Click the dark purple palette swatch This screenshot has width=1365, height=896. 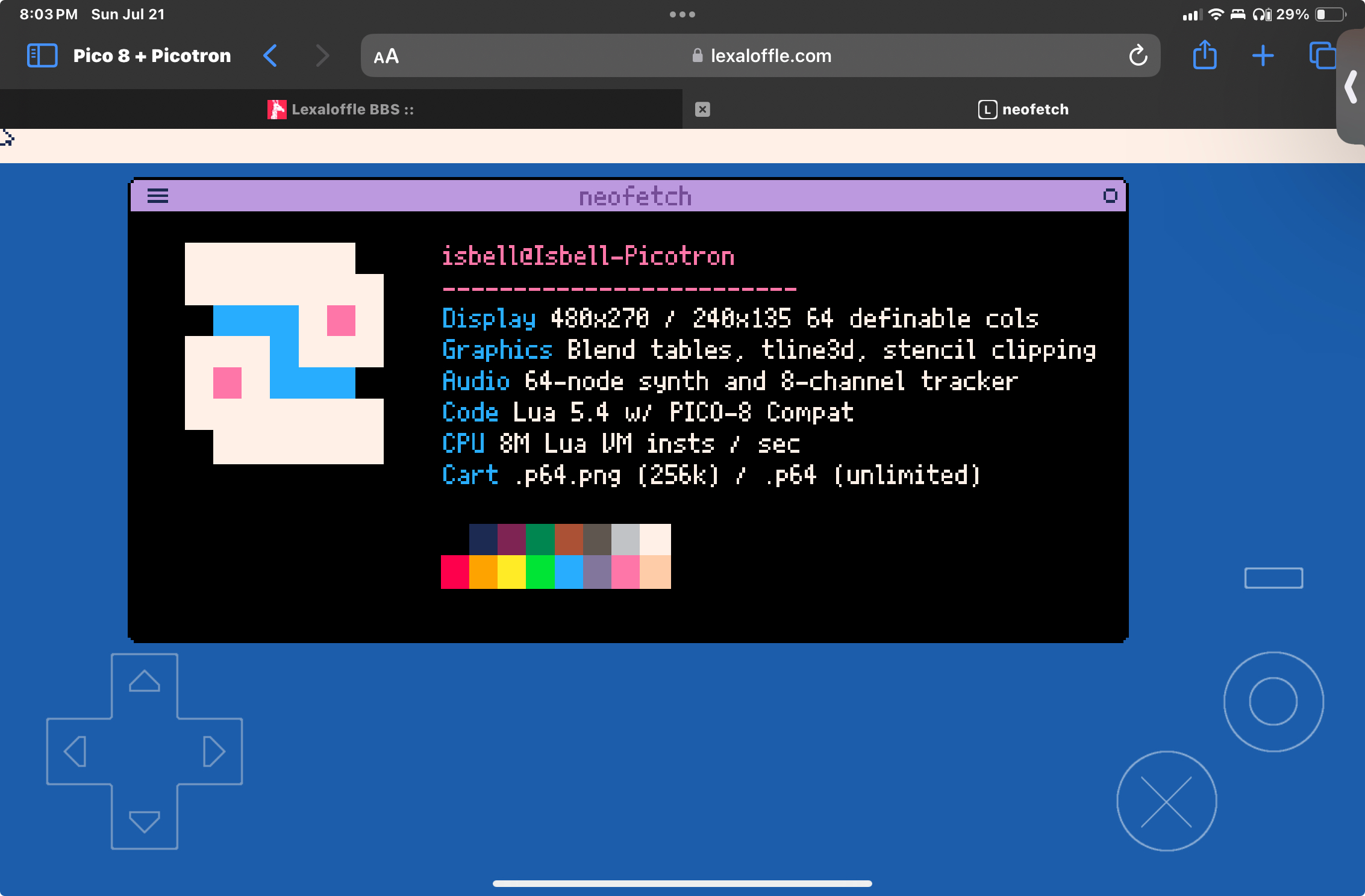point(511,540)
